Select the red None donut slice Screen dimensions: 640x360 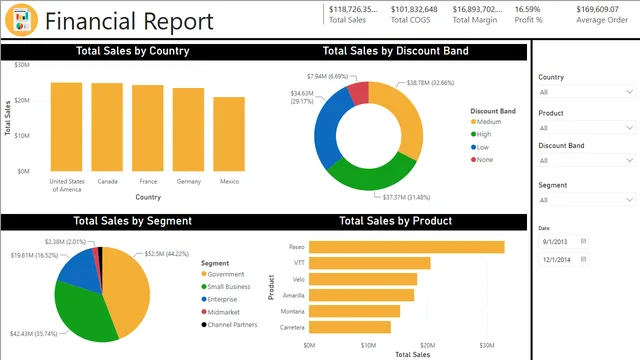point(359,93)
